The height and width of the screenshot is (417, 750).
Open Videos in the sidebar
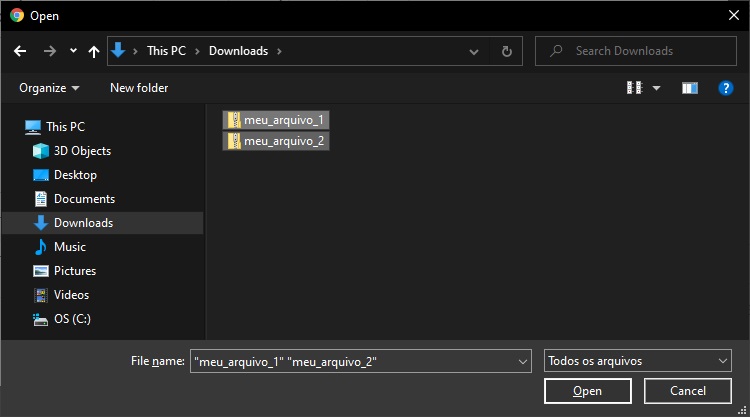71,295
